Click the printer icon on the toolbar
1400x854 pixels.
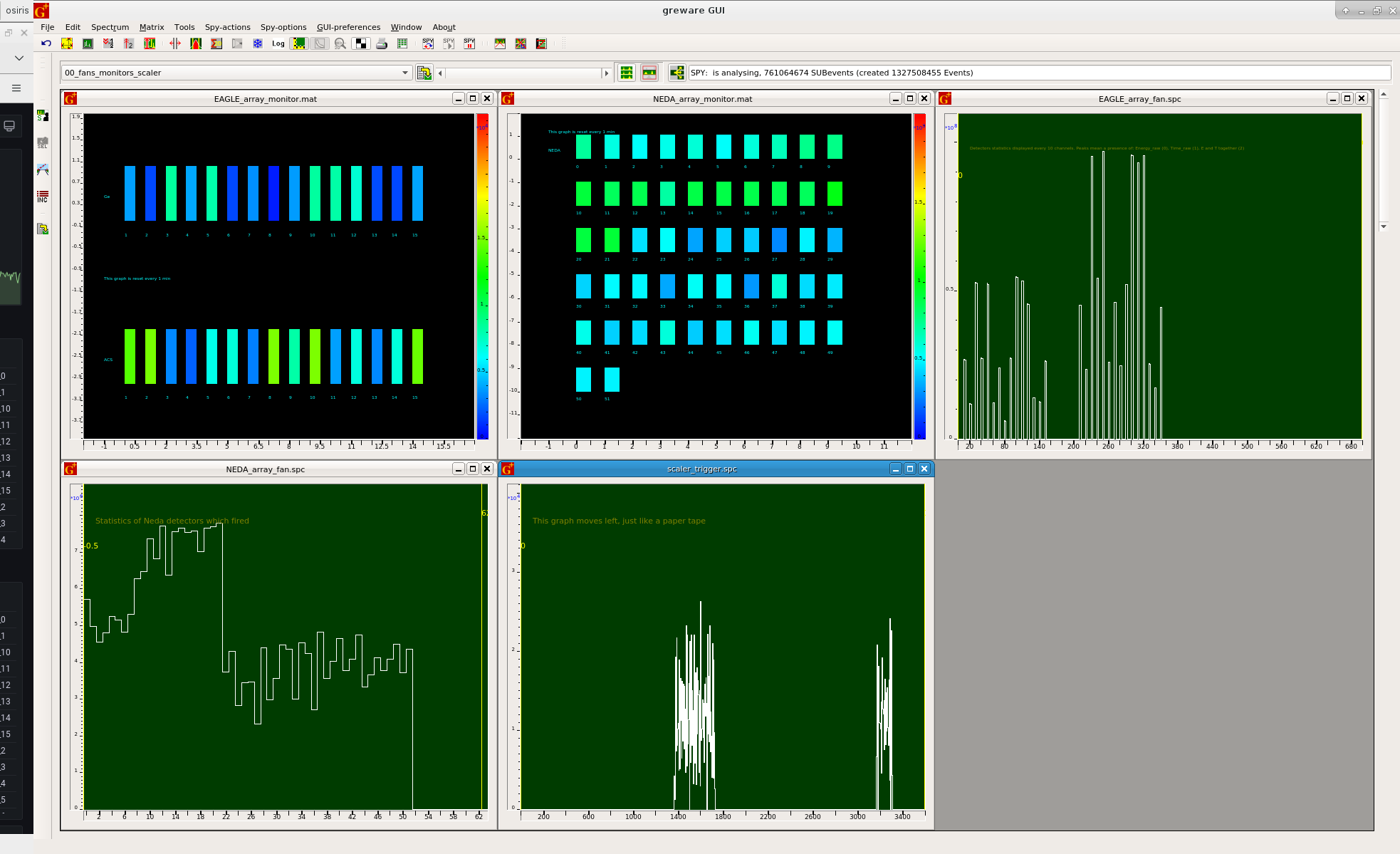tap(382, 43)
